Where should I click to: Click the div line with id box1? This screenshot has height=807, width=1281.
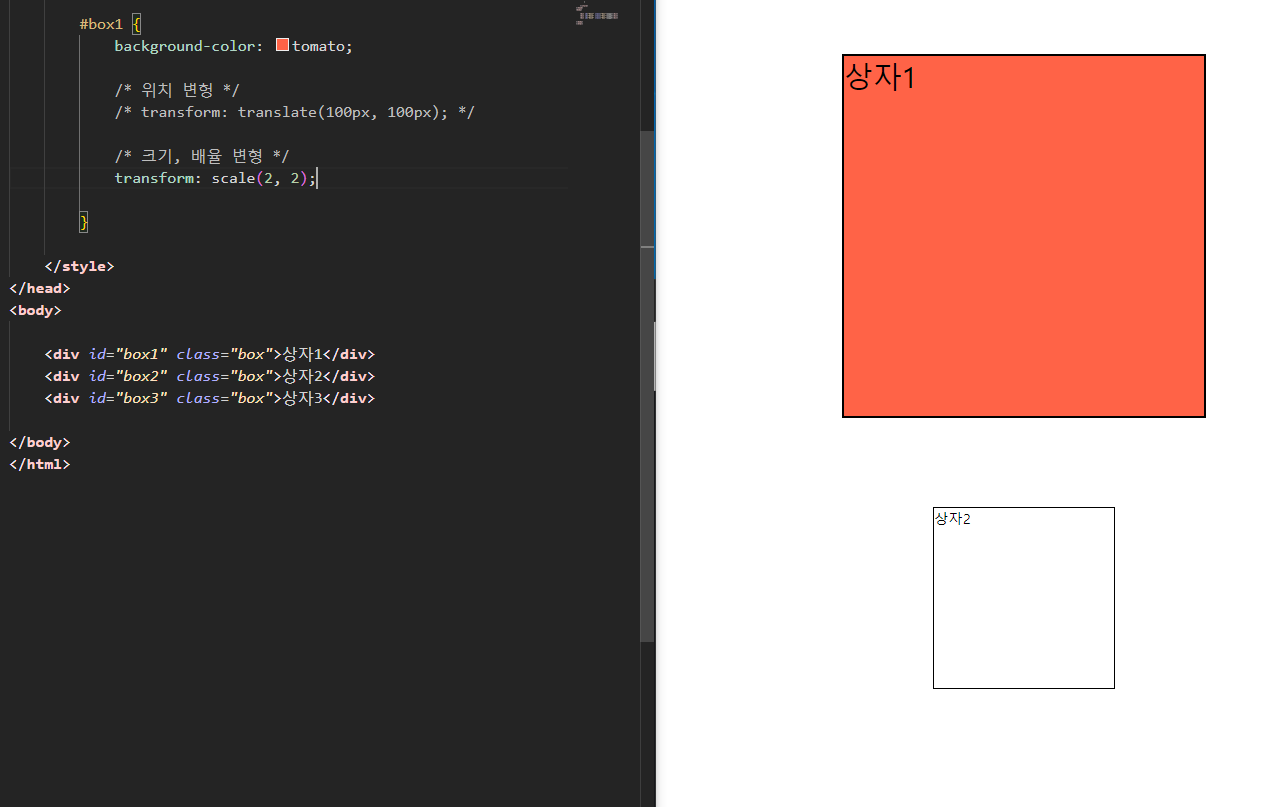click(x=209, y=354)
